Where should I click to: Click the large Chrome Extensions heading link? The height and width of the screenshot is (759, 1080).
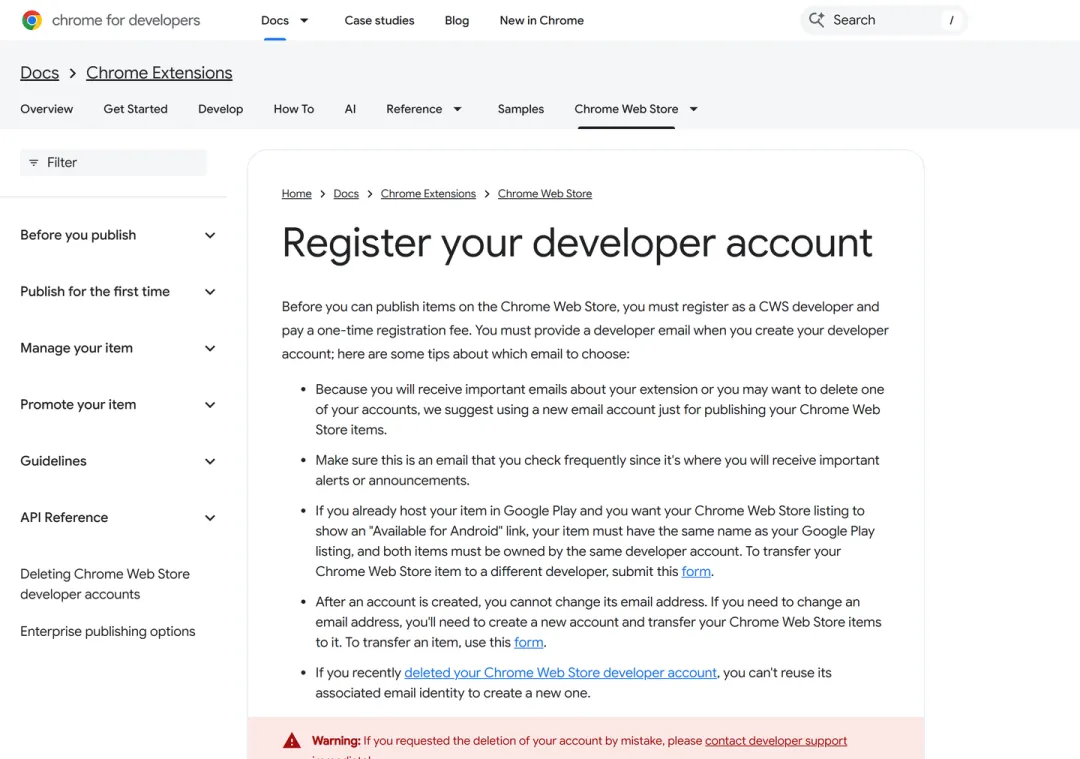tap(159, 73)
